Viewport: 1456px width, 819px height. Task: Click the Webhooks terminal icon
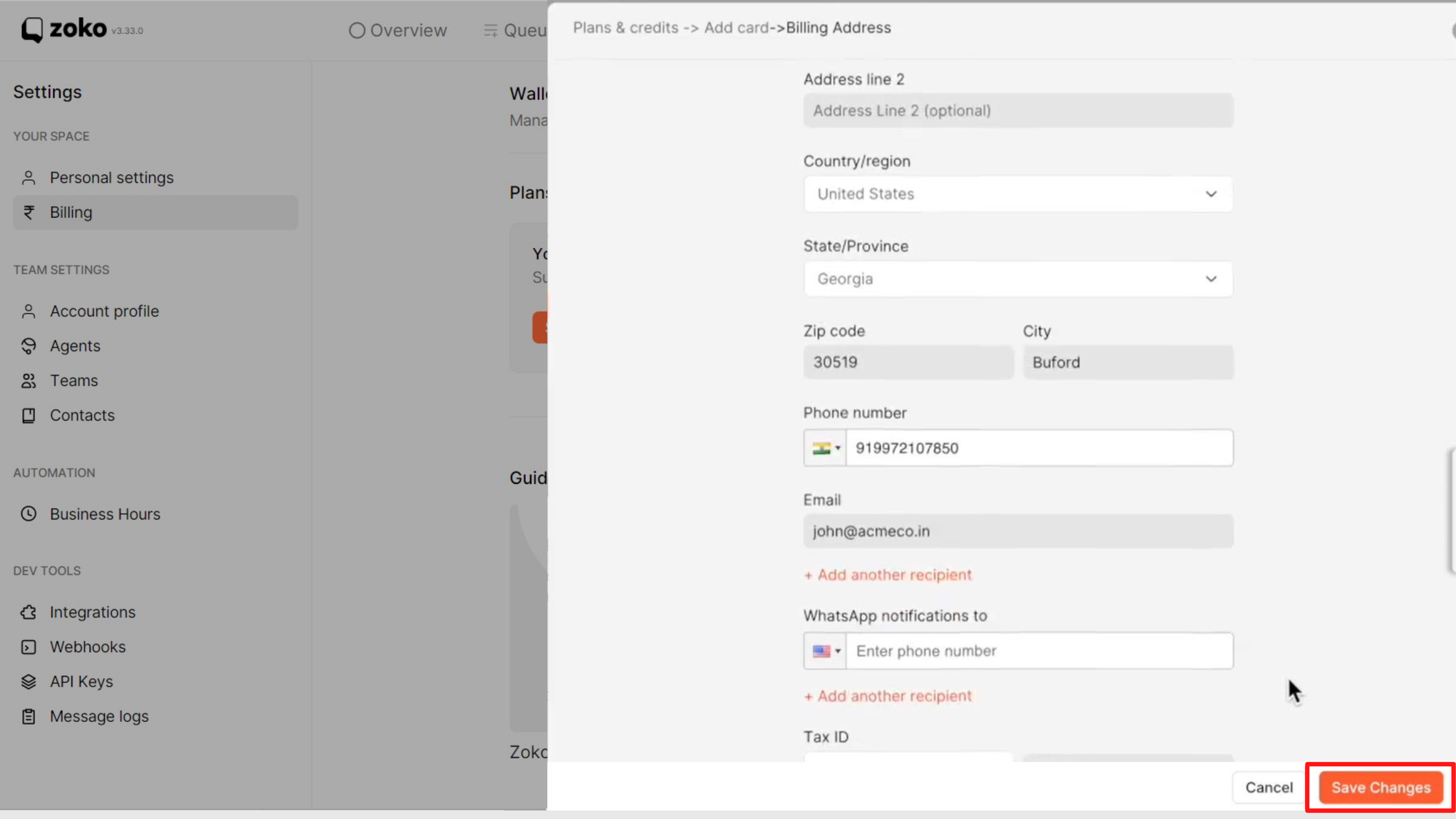28,647
